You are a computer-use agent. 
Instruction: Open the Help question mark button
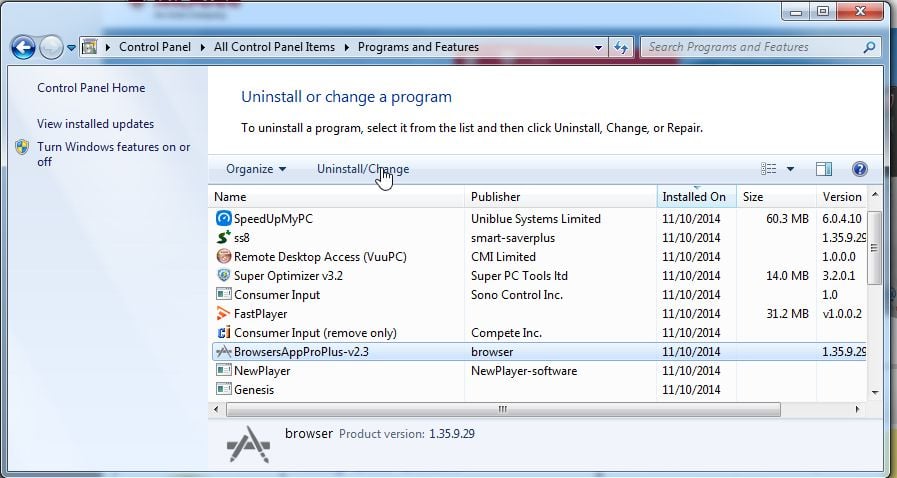coord(859,169)
